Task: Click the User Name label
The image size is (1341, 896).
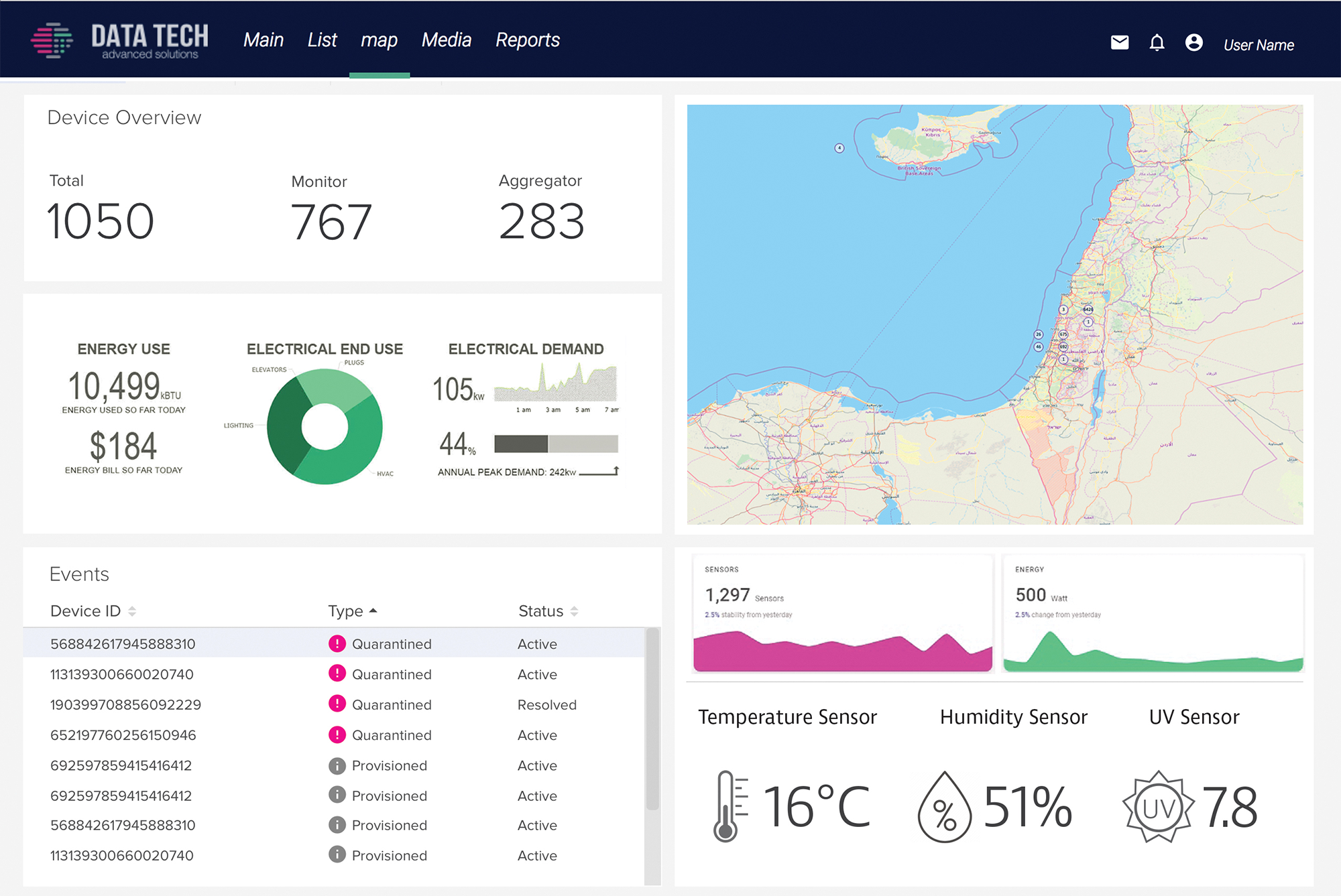Action: (x=1259, y=45)
